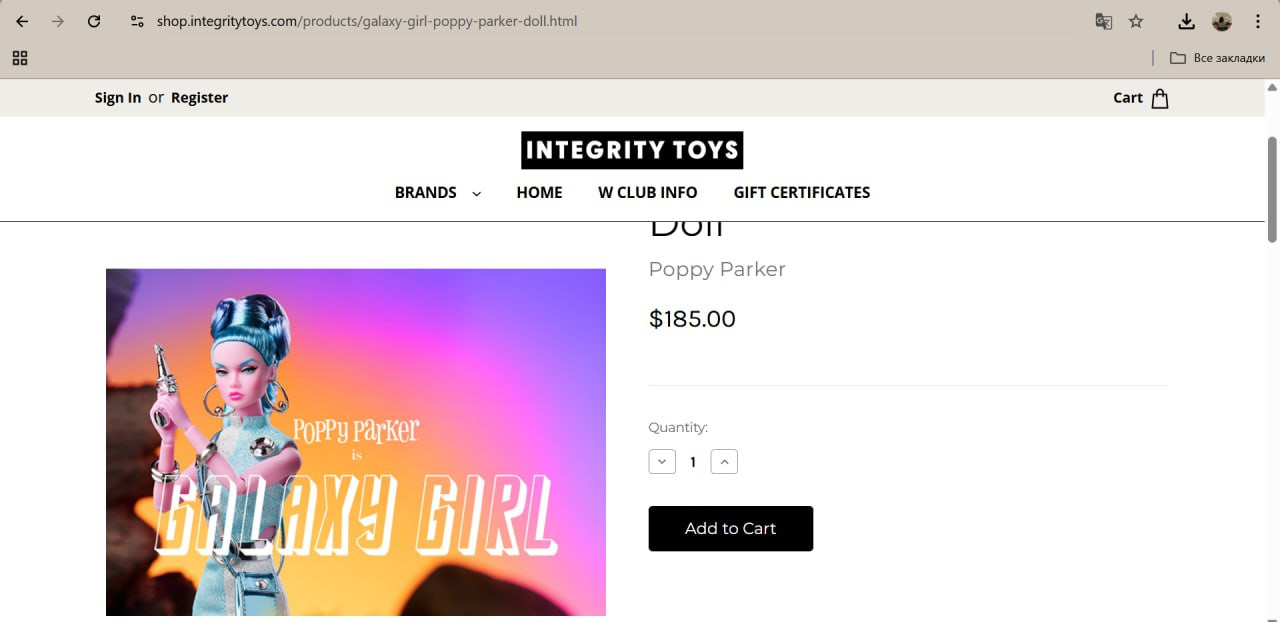Open the Chrome three-dot menu
1280x622 pixels.
pos(1257,21)
